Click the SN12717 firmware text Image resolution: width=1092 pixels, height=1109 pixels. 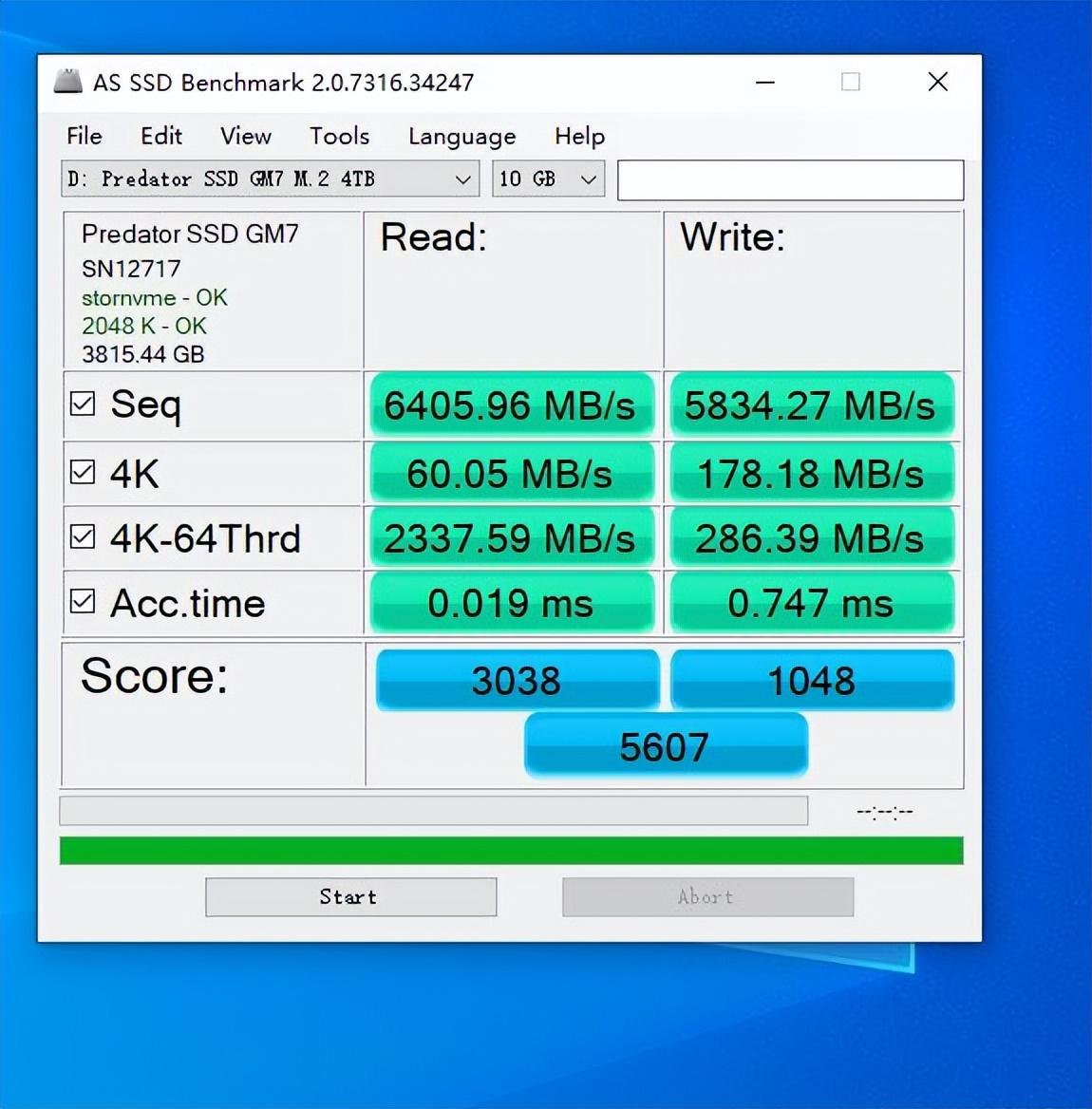(x=132, y=269)
